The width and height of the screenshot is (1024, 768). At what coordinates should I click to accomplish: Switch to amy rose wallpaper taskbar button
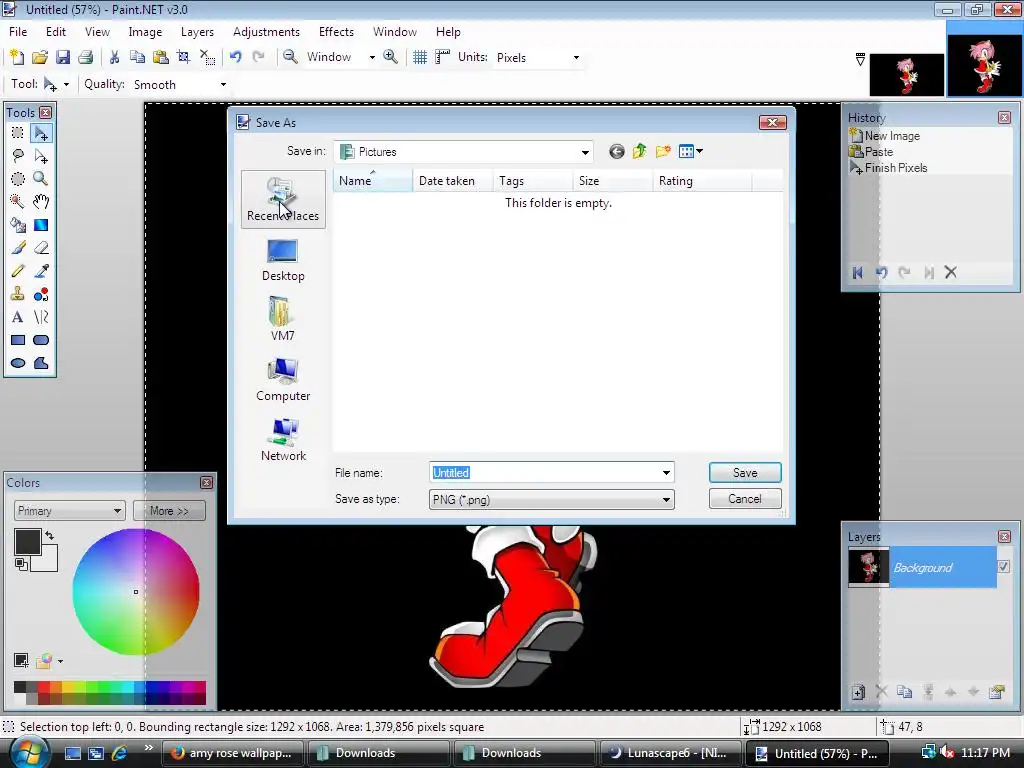tap(232, 753)
